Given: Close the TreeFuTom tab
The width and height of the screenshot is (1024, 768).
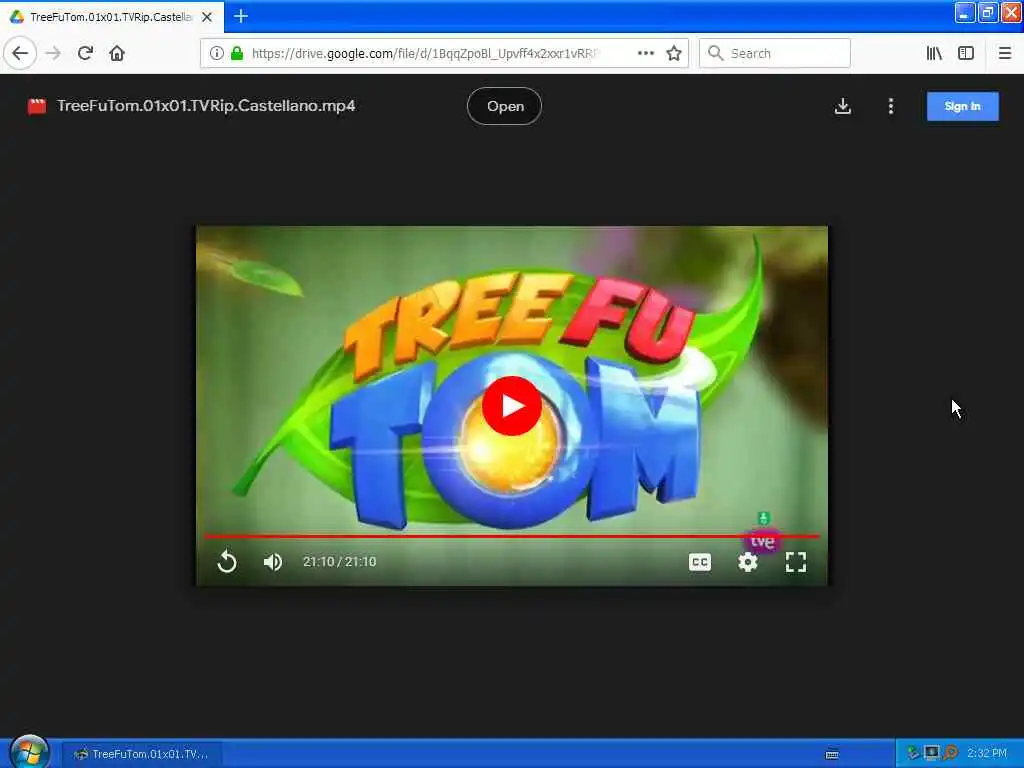Looking at the screenshot, I should (x=207, y=17).
